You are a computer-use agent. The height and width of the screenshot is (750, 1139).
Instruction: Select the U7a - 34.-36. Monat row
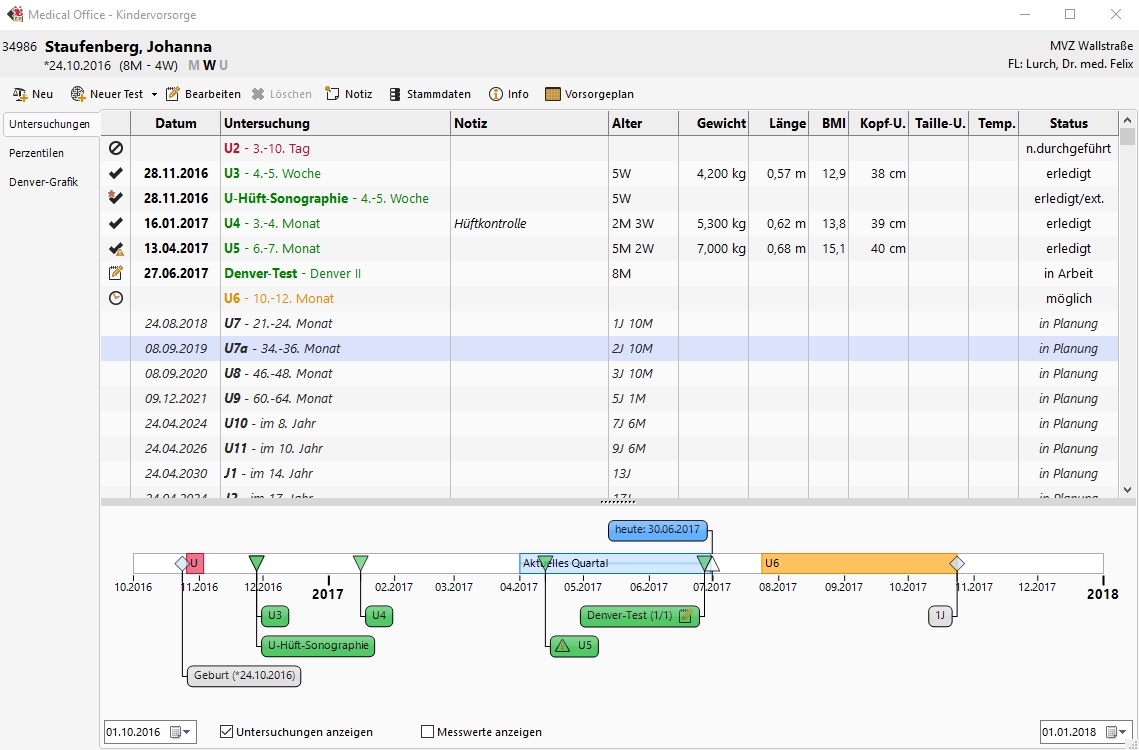pyautogui.click(x=609, y=348)
